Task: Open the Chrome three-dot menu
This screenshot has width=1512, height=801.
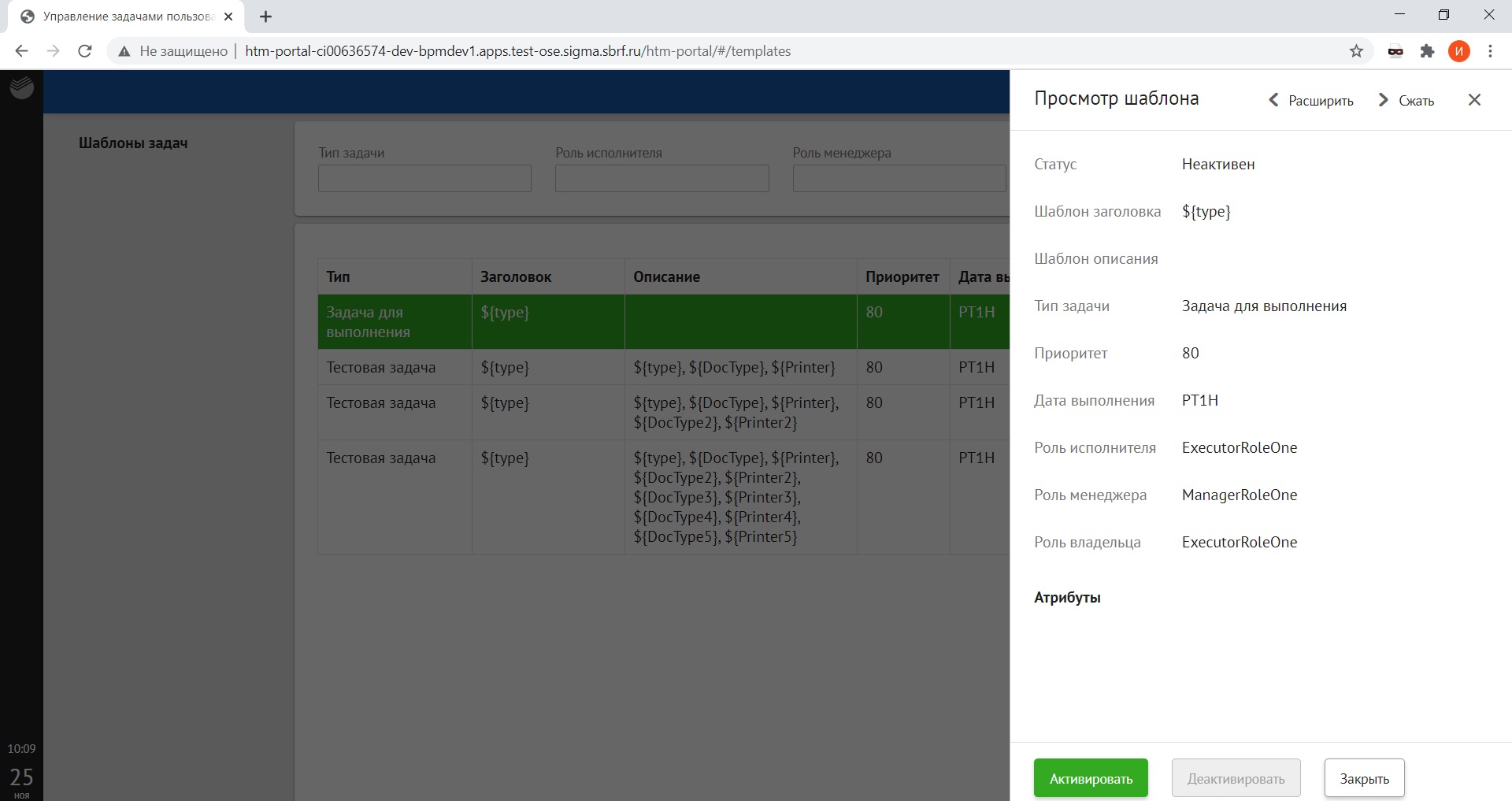Action: tap(1490, 51)
